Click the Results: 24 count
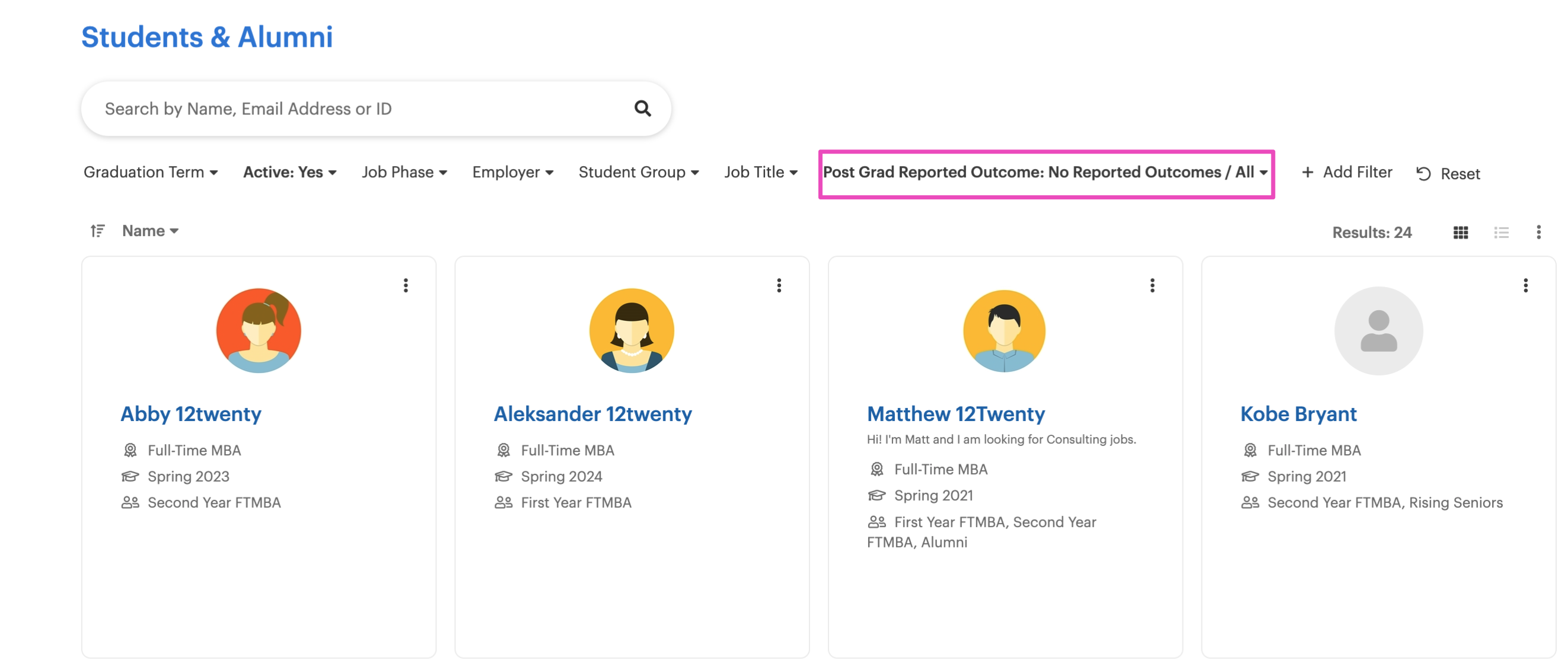Screen dimensions: 1568x669 point(1371,232)
